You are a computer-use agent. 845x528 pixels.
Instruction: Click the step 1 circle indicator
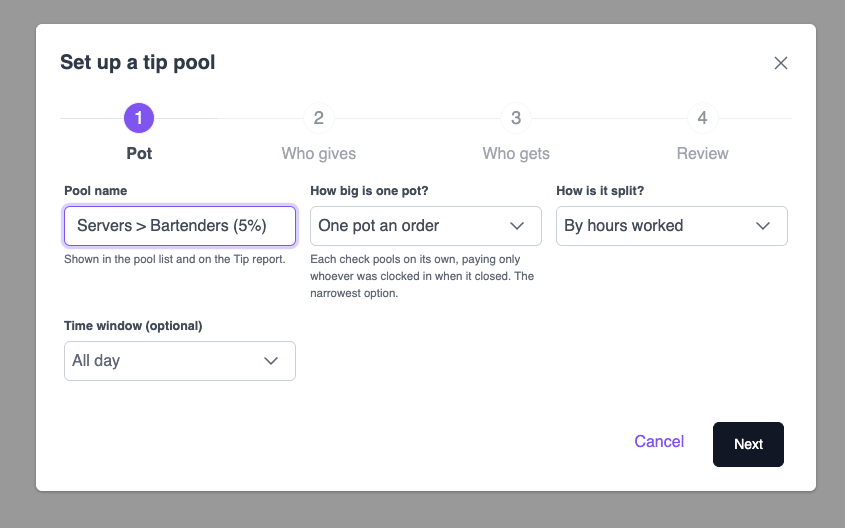coord(139,118)
